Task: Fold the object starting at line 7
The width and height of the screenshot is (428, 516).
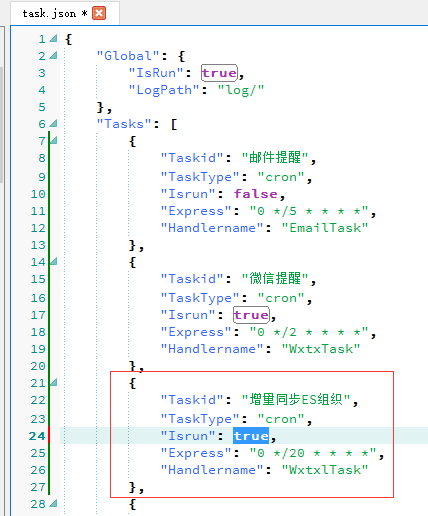Action: coord(53,140)
